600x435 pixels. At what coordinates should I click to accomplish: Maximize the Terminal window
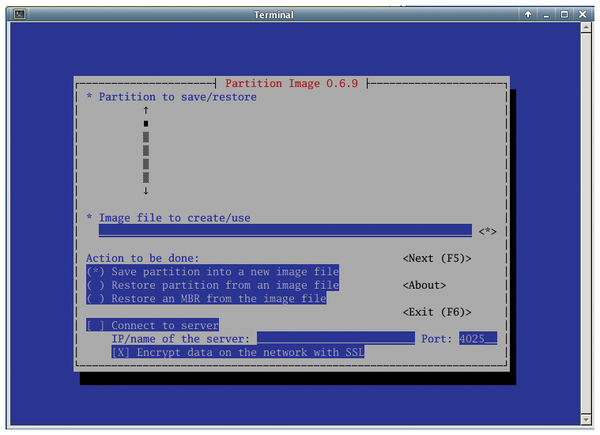(x=564, y=15)
